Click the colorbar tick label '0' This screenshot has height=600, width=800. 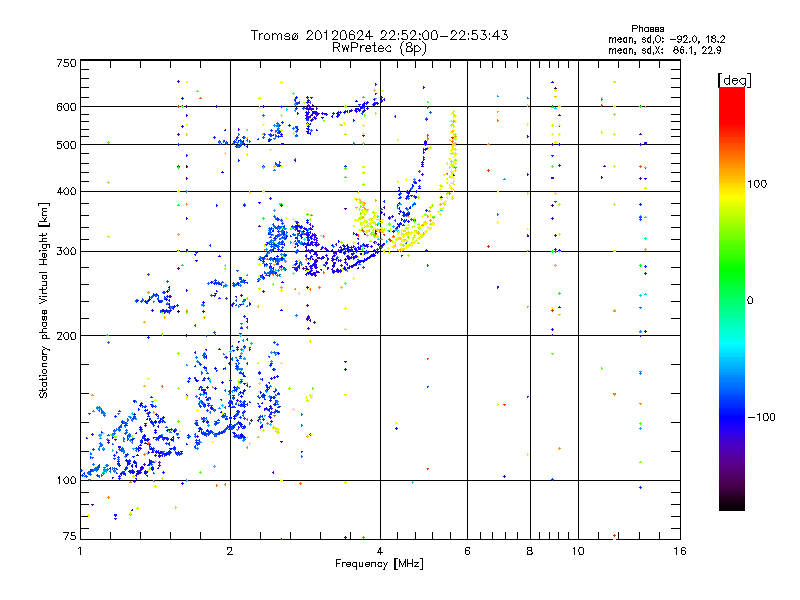click(x=749, y=301)
